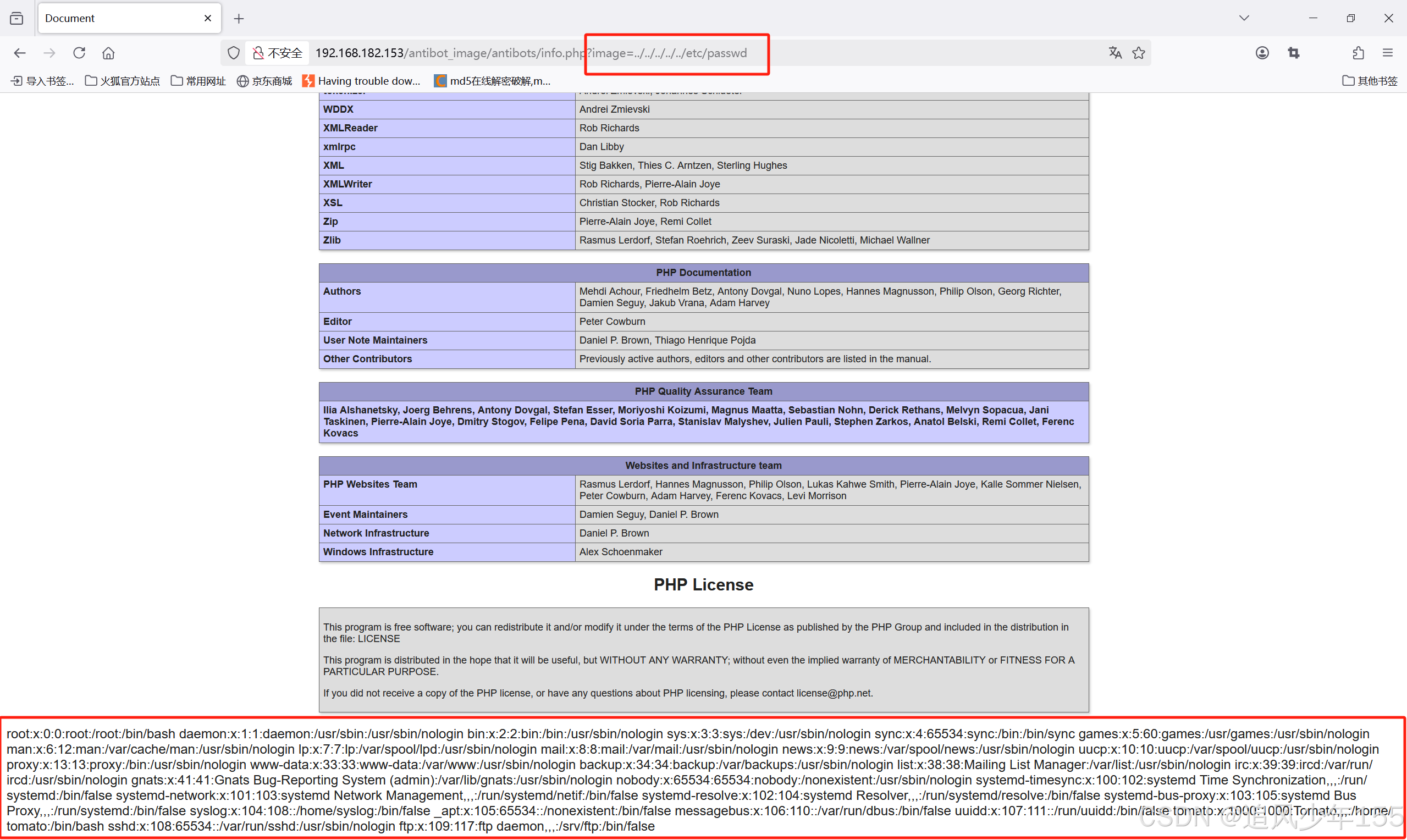1407x840 pixels.
Task: Open a new tab with plus button
Action: [x=239, y=19]
